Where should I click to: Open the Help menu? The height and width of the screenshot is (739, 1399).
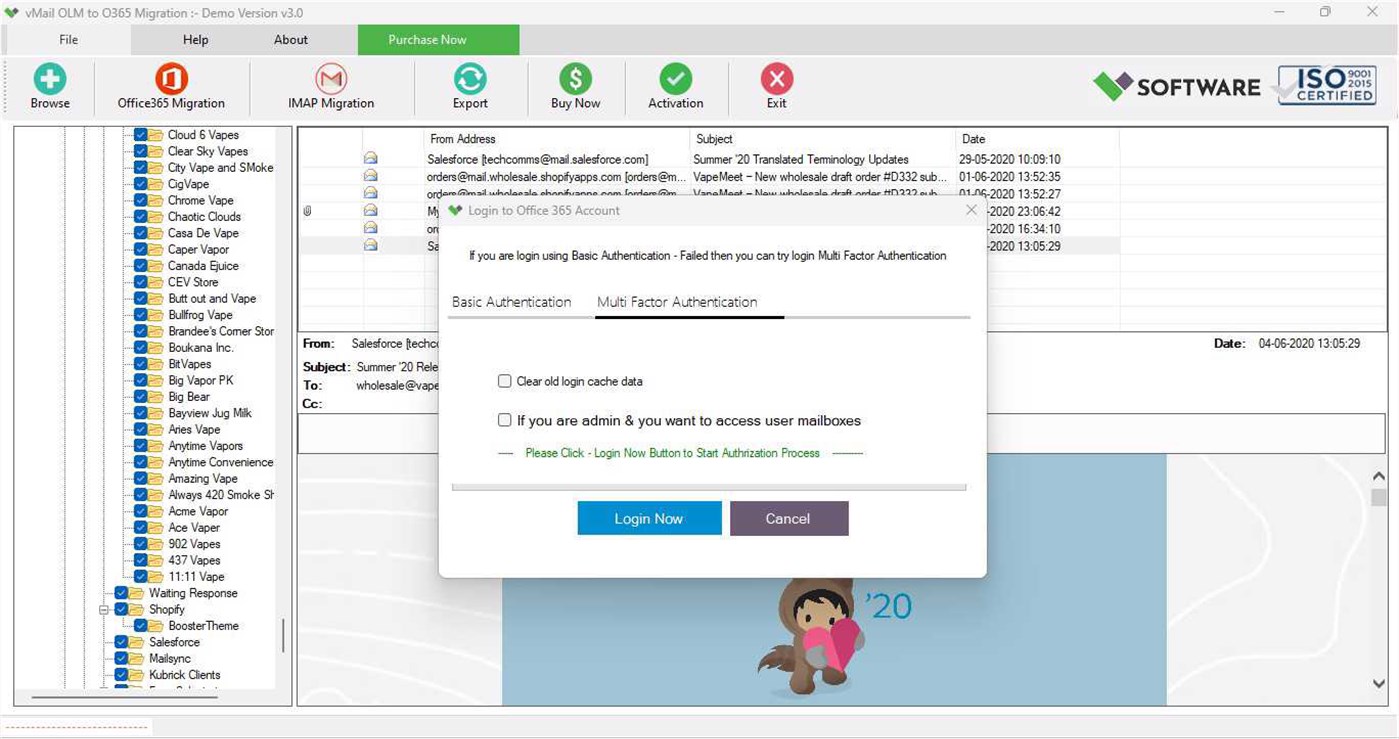(196, 40)
